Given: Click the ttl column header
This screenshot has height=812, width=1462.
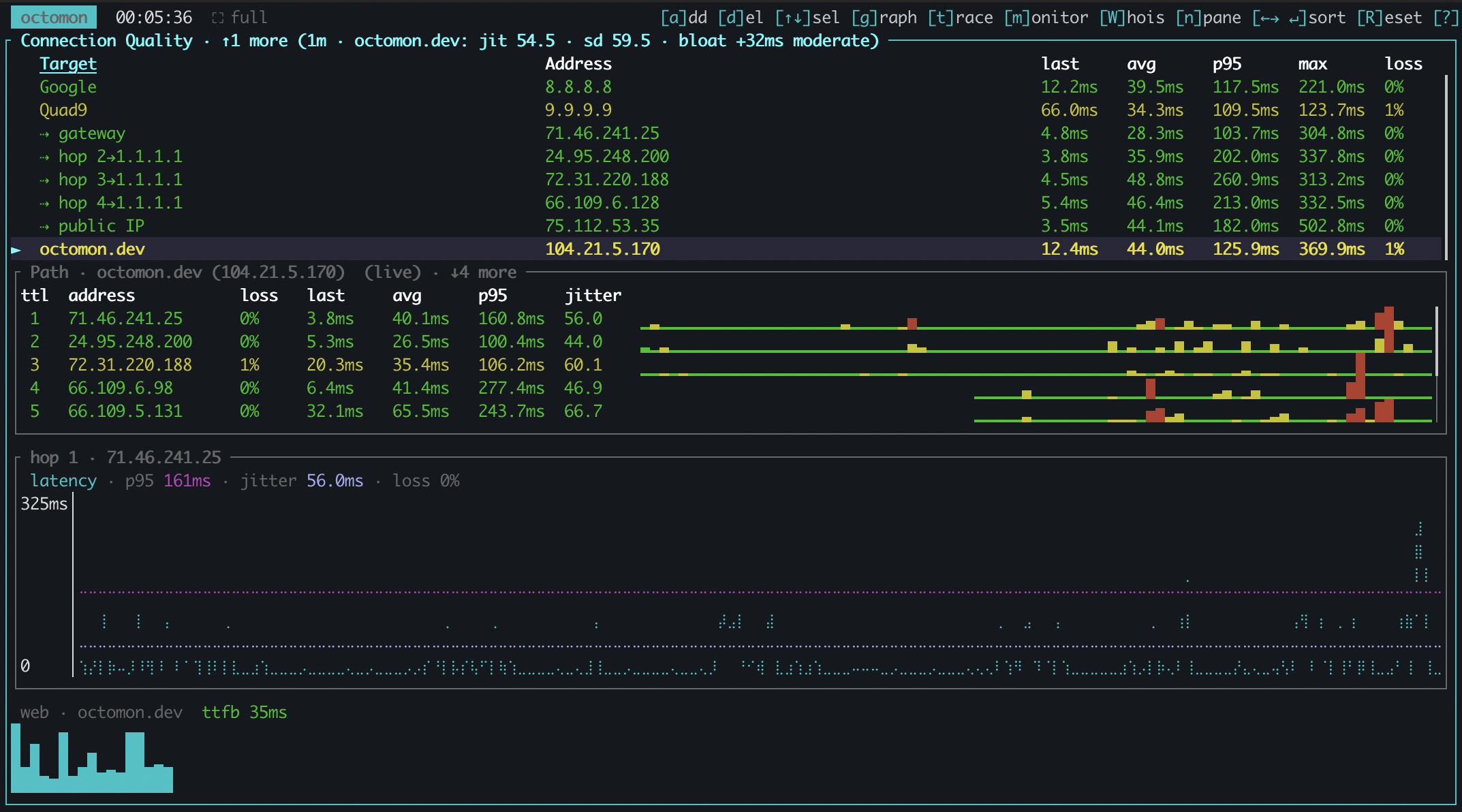Looking at the screenshot, I should click(35, 295).
